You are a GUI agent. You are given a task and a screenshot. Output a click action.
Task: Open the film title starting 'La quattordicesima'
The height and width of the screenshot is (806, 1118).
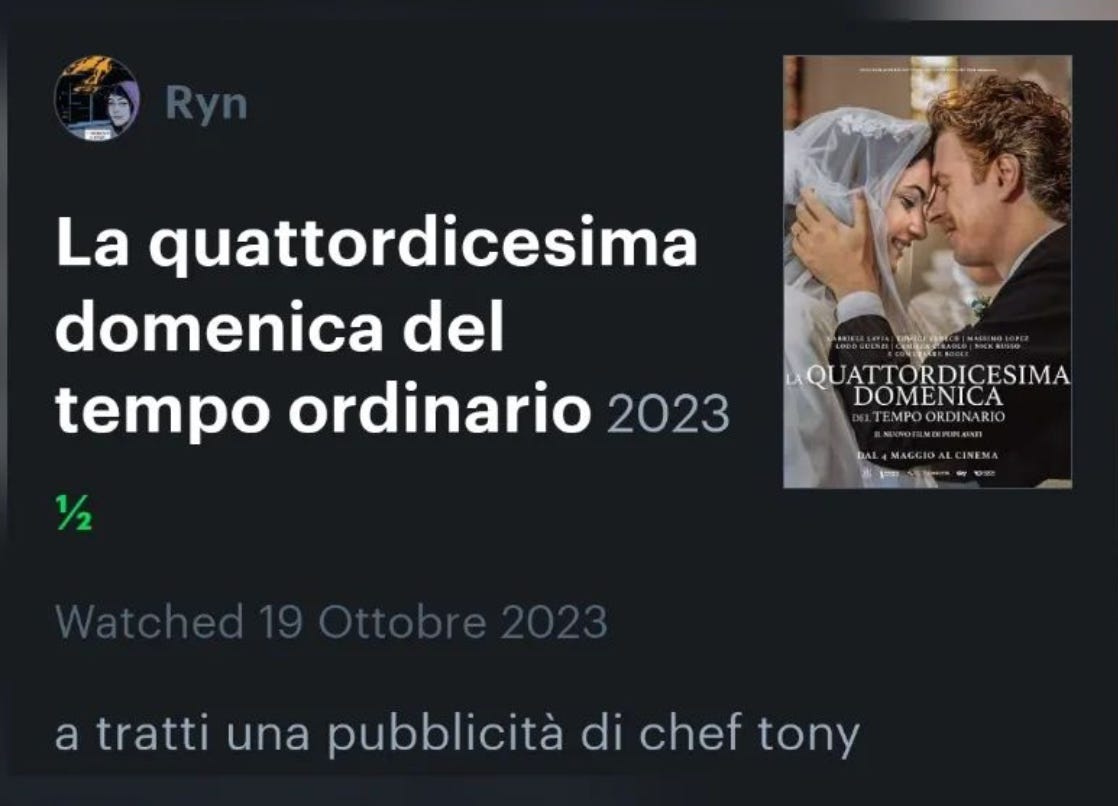(376, 327)
